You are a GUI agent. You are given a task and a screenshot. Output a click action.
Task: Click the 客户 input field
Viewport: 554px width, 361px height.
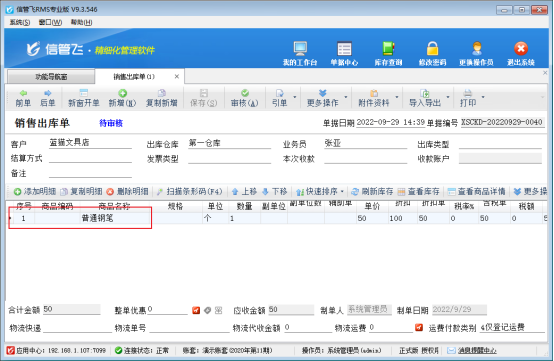(x=90, y=143)
